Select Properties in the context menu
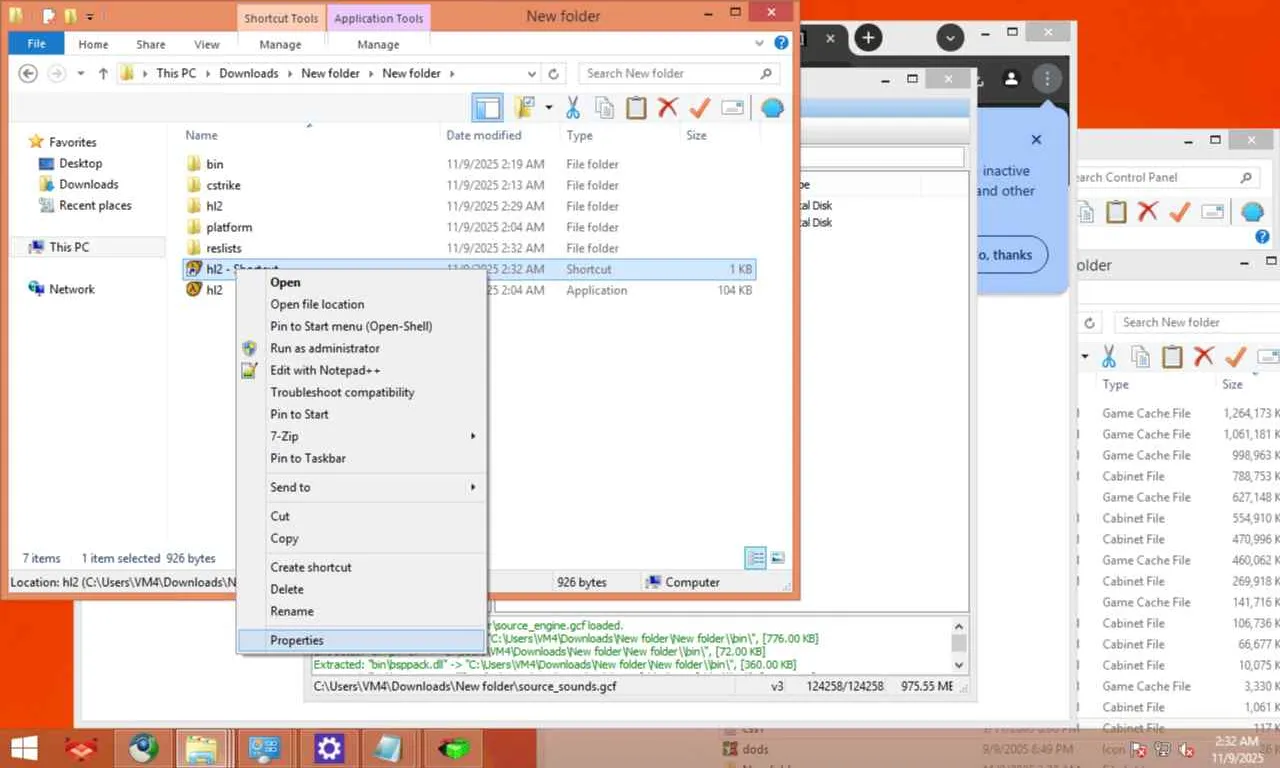This screenshot has width=1280, height=768. pos(361,640)
